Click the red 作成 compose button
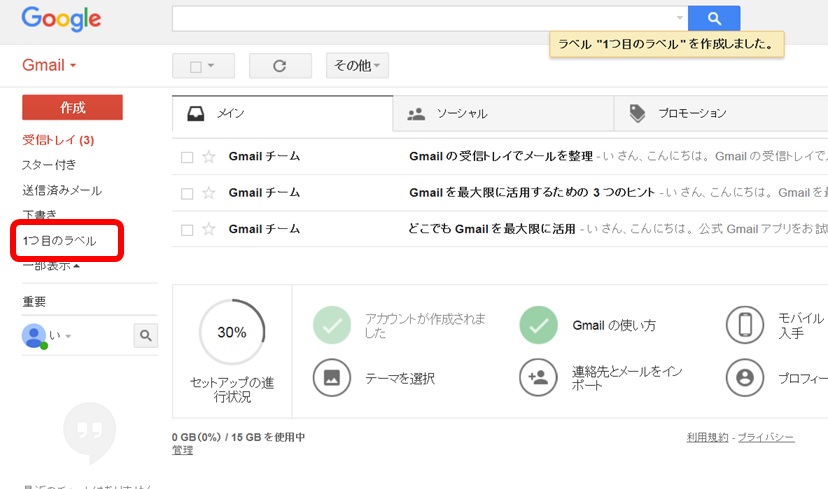Viewport: 828px width, 489px height. pyautogui.click(x=72, y=107)
